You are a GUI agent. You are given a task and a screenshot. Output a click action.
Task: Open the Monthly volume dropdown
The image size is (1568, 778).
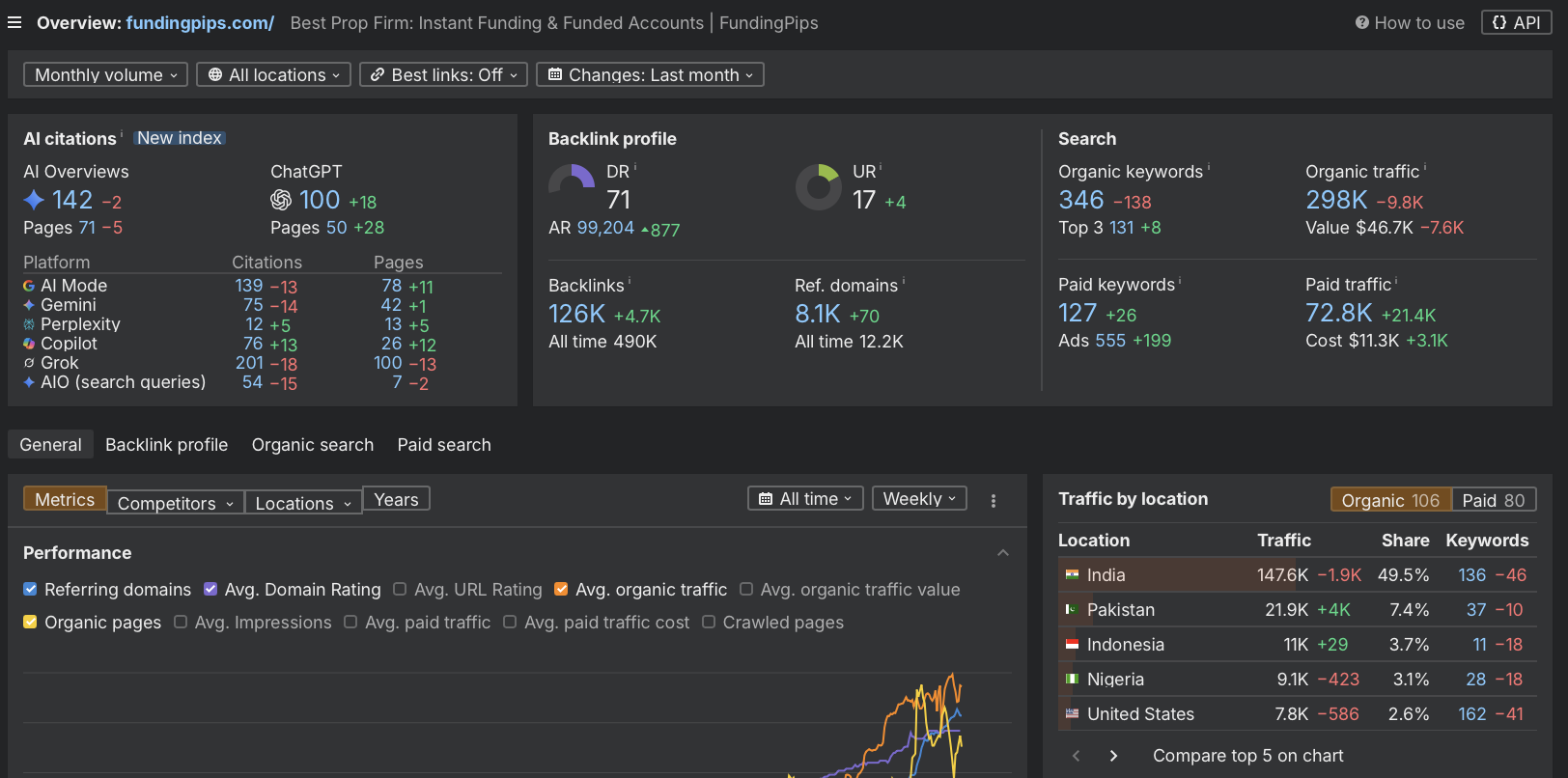(105, 74)
